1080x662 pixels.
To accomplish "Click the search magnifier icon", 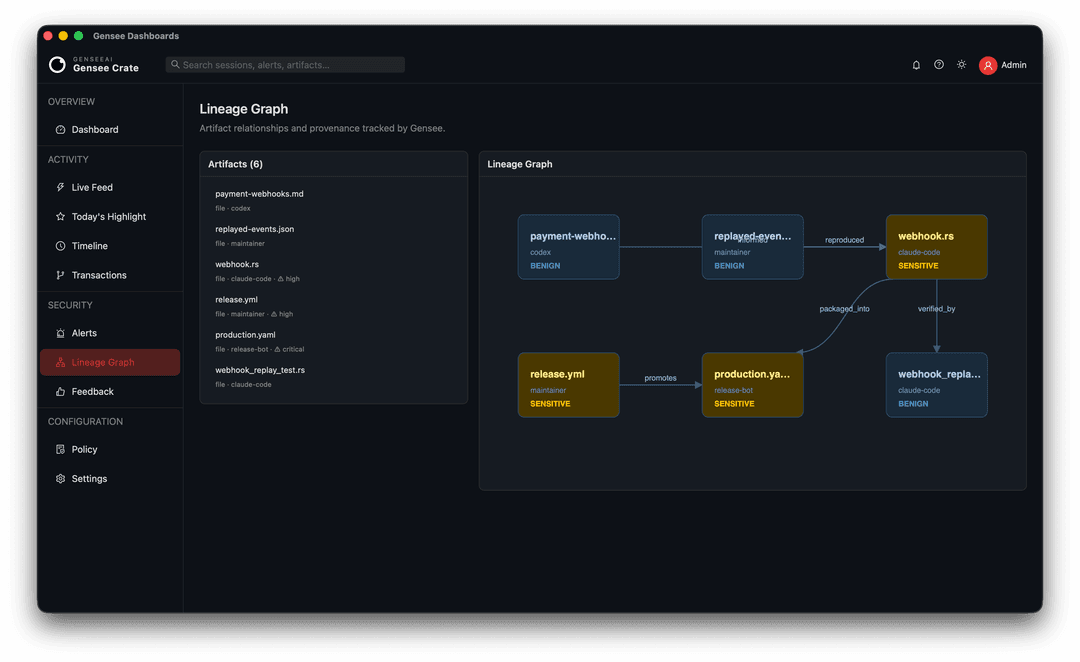I will point(175,65).
